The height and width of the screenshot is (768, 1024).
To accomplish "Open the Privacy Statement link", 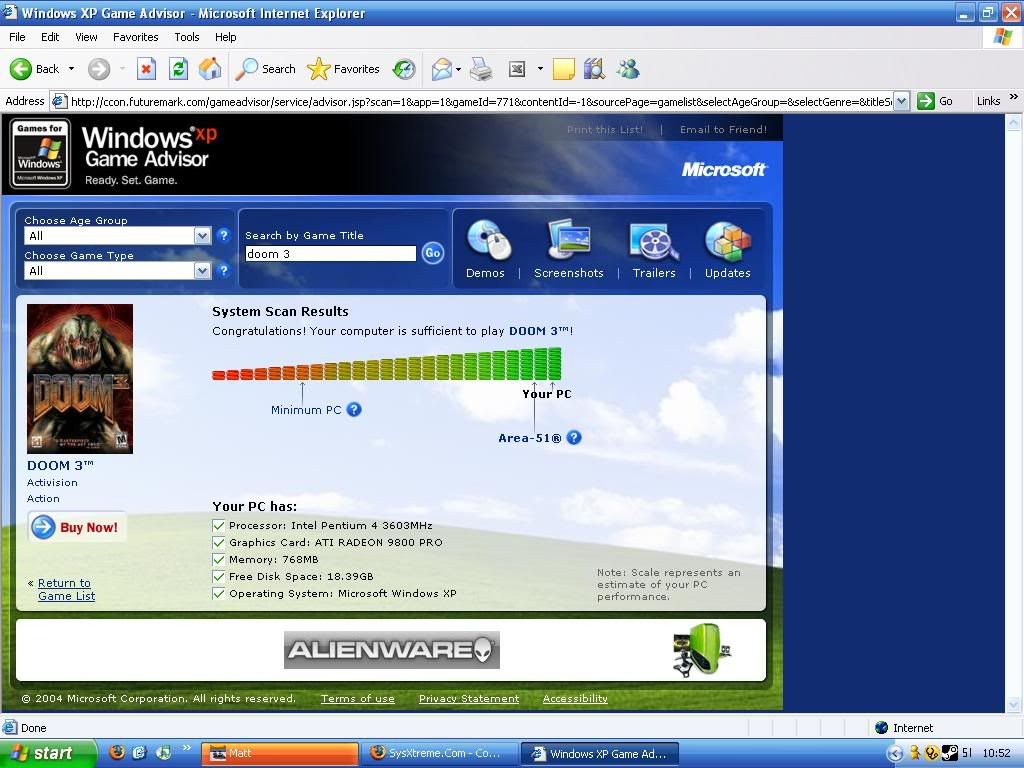I will pyautogui.click(x=469, y=698).
